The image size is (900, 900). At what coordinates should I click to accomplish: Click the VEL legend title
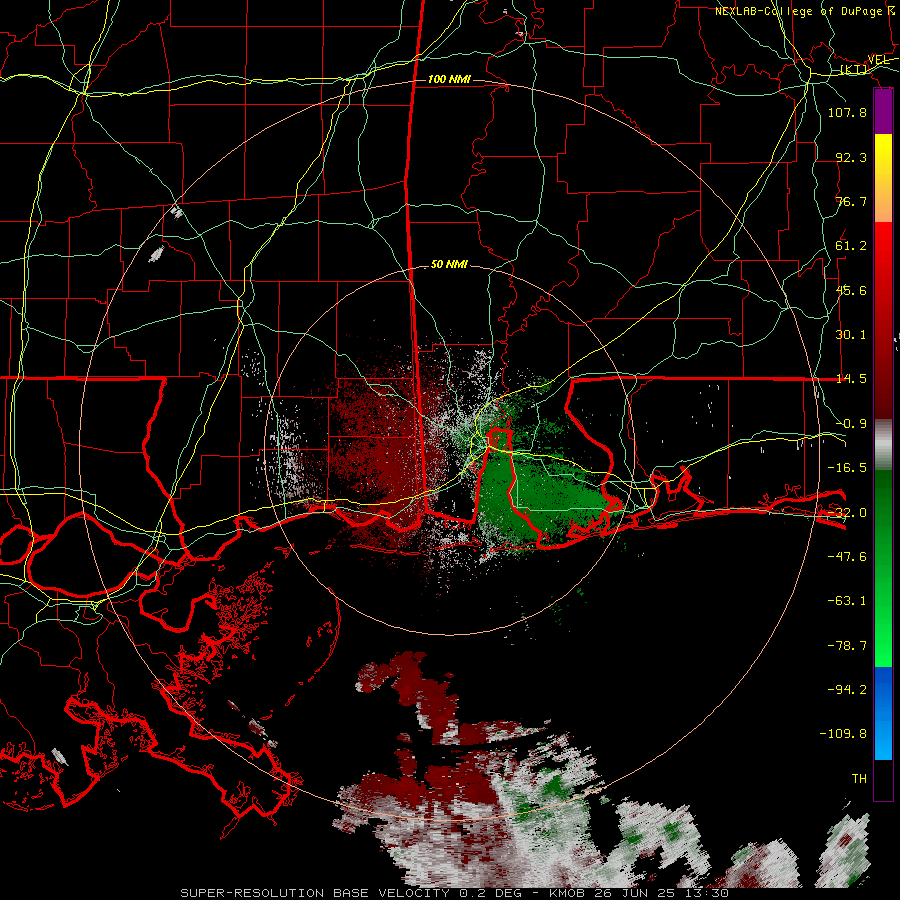pyautogui.click(x=879, y=60)
